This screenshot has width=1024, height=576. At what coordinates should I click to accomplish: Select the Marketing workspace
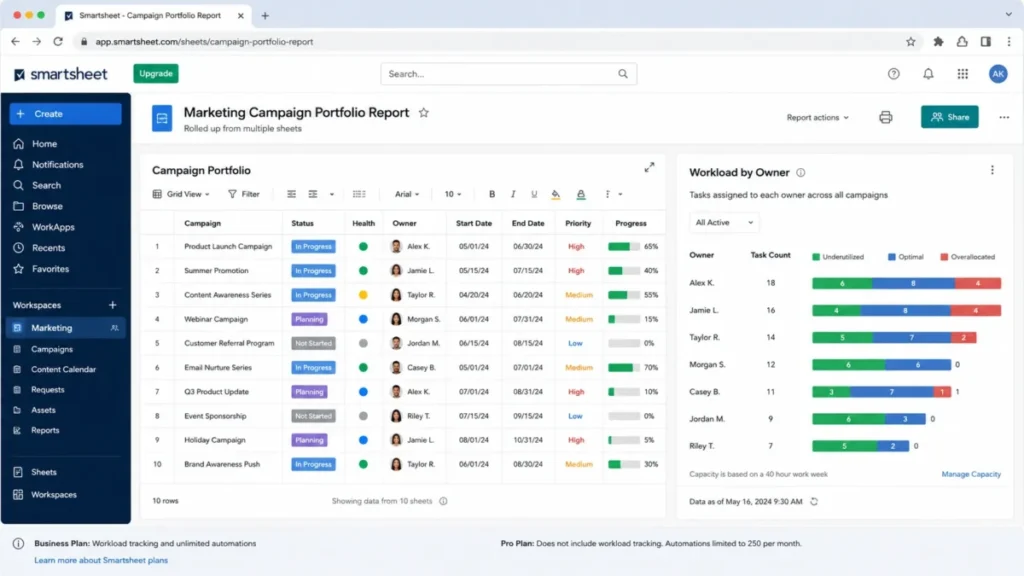point(65,328)
